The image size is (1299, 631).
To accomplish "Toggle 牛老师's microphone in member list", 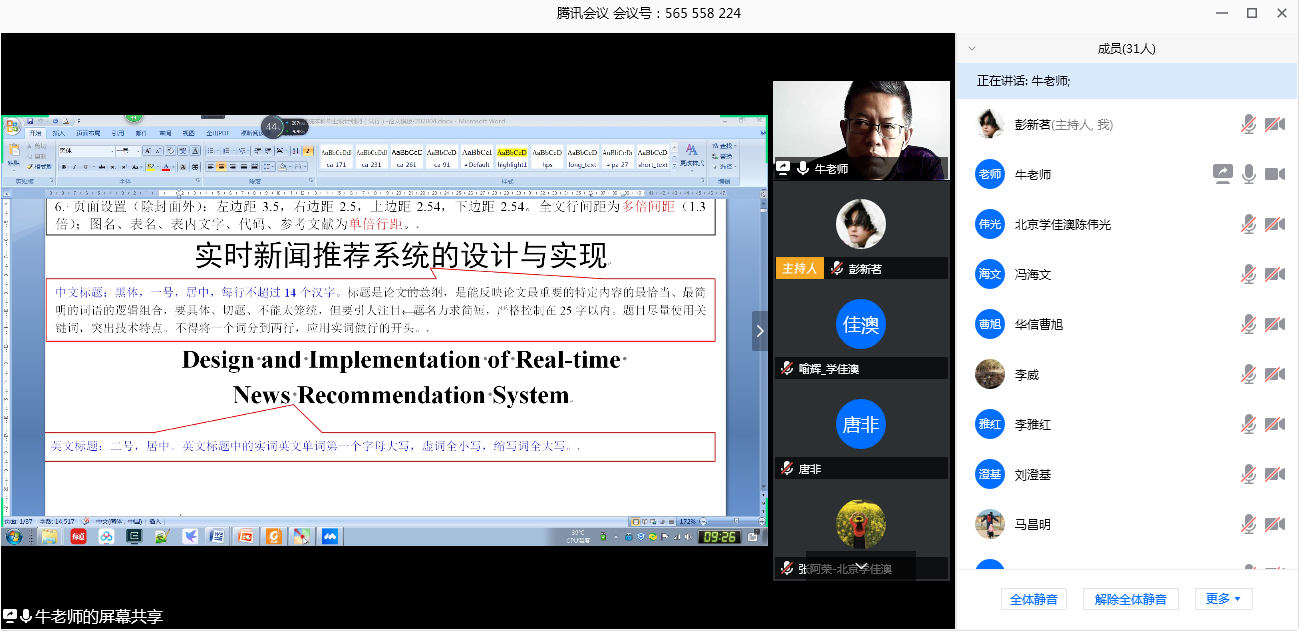I will point(1248,174).
